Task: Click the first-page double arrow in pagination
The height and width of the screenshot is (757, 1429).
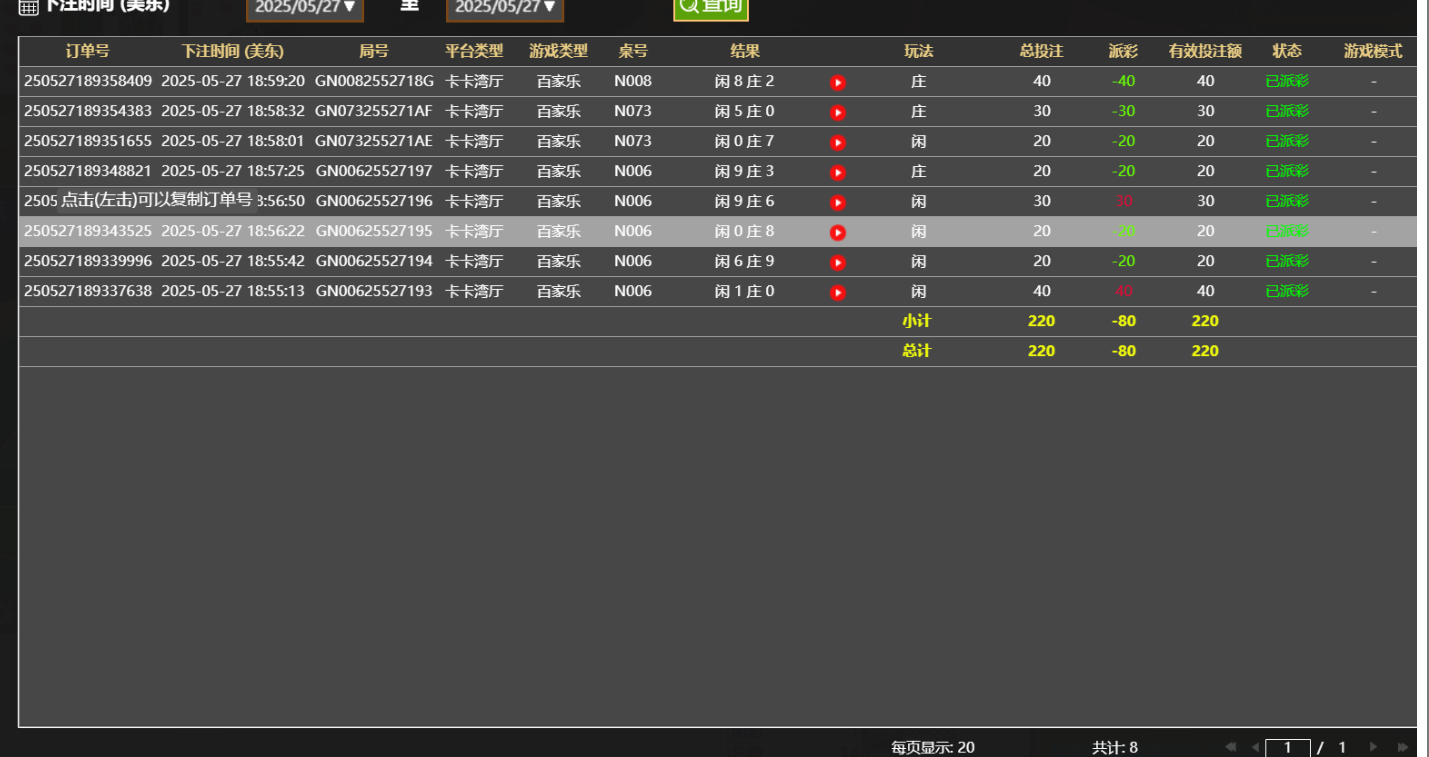Action: coord(1232,747)
